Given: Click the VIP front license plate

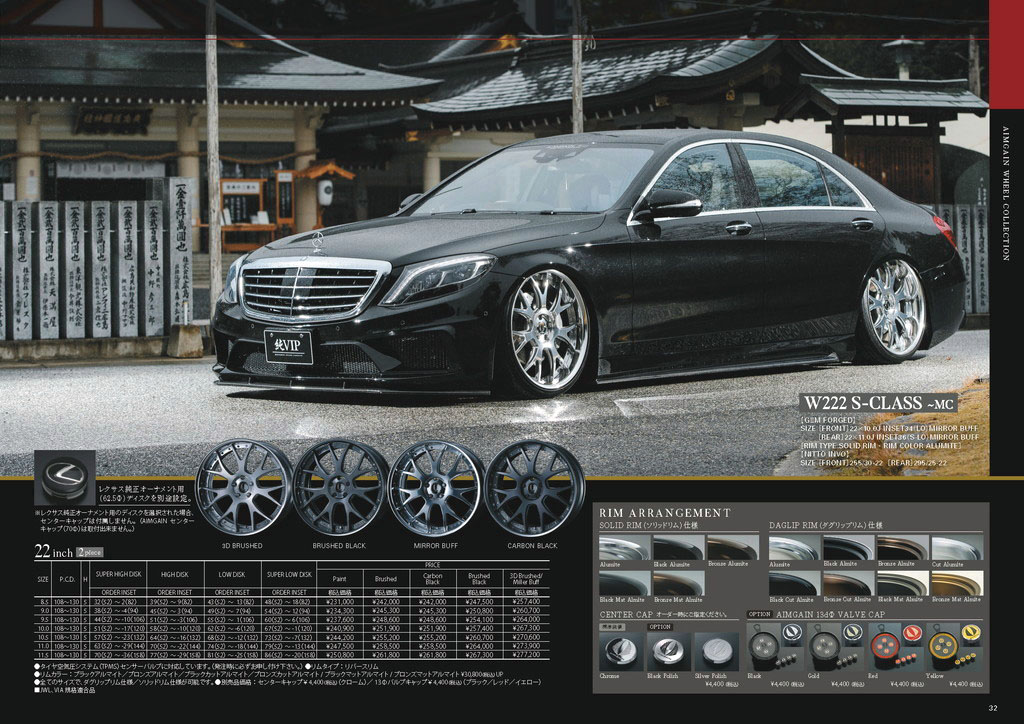Looking at the screenshot, I should click(289, 347).
